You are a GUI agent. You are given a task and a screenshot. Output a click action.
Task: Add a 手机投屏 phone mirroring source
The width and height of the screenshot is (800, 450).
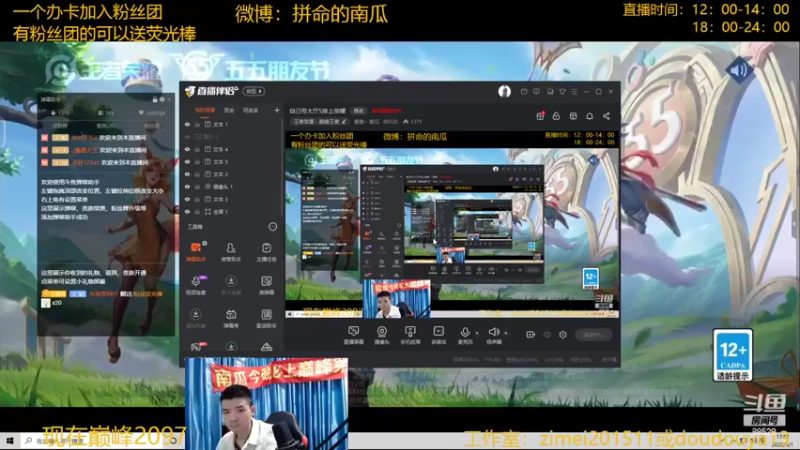410,335
